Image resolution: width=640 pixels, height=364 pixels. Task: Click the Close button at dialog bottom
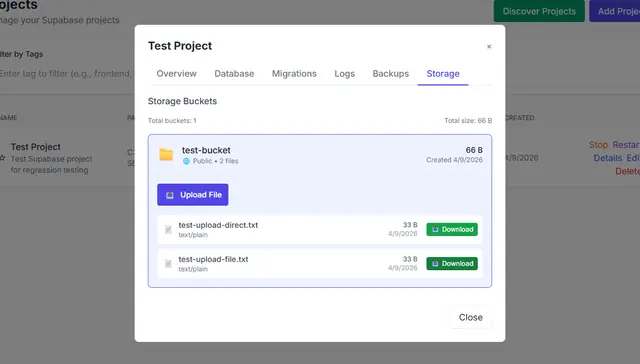point(471,317)
